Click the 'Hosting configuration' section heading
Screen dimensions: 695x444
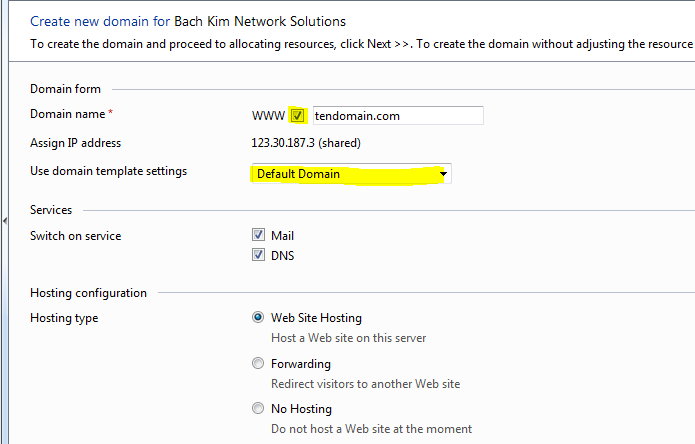tap(88, 293)
